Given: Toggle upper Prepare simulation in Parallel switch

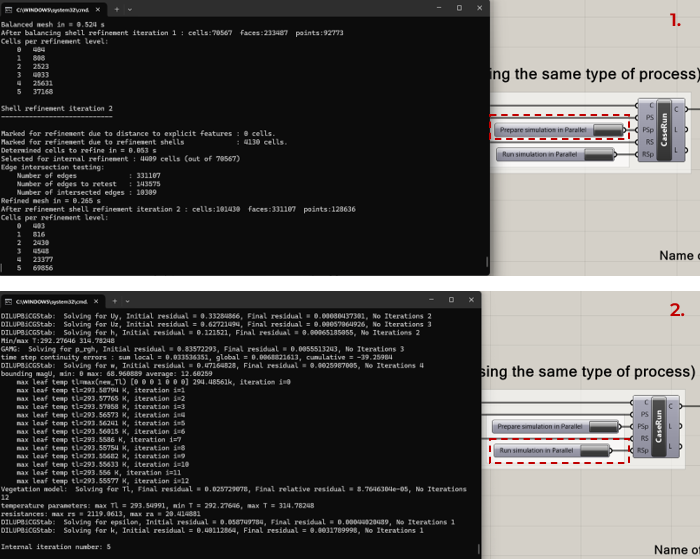Looking at the screenshot, I should (607, 130).
